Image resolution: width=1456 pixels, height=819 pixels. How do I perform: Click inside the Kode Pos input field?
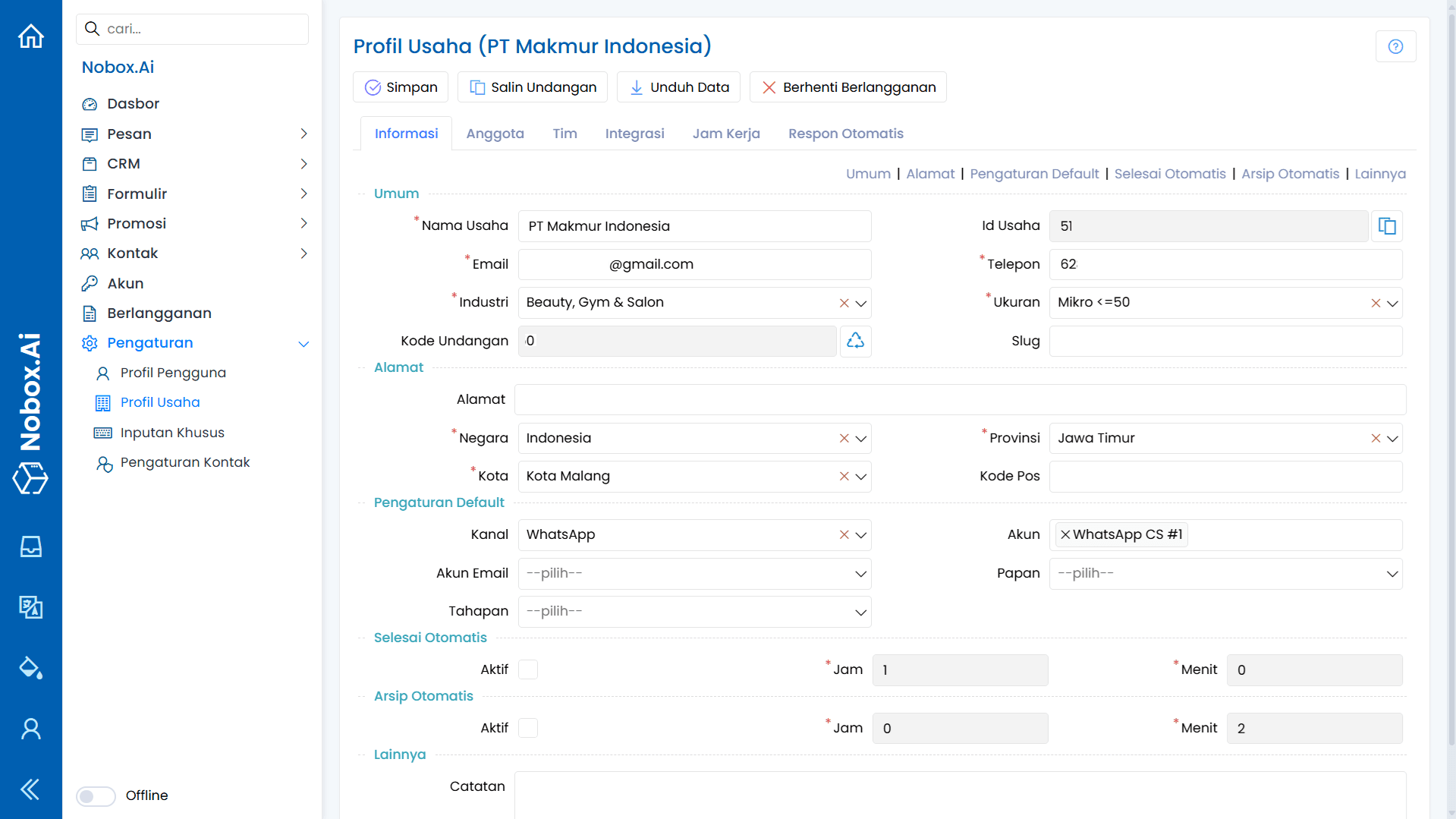point(1225,476)
